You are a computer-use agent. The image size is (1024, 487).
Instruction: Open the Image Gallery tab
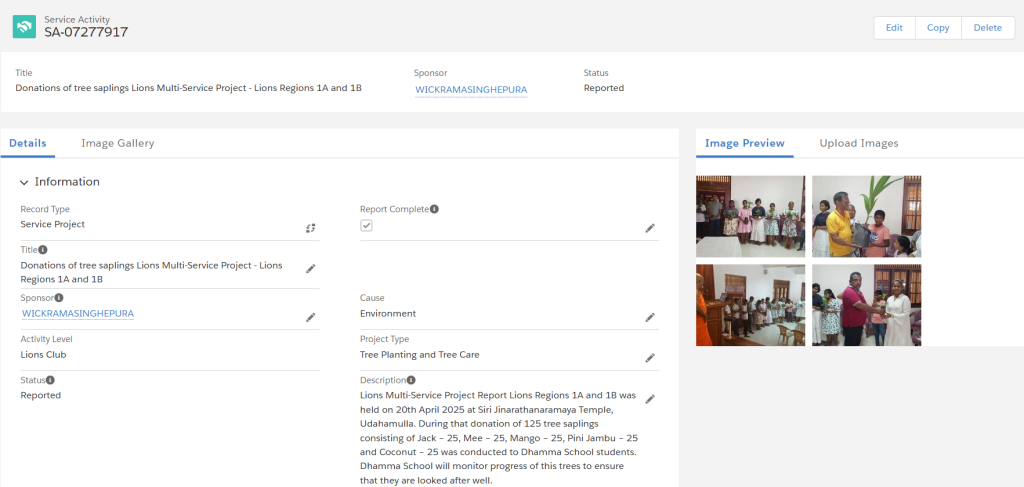pyautogui.click(x=118, y=143)
